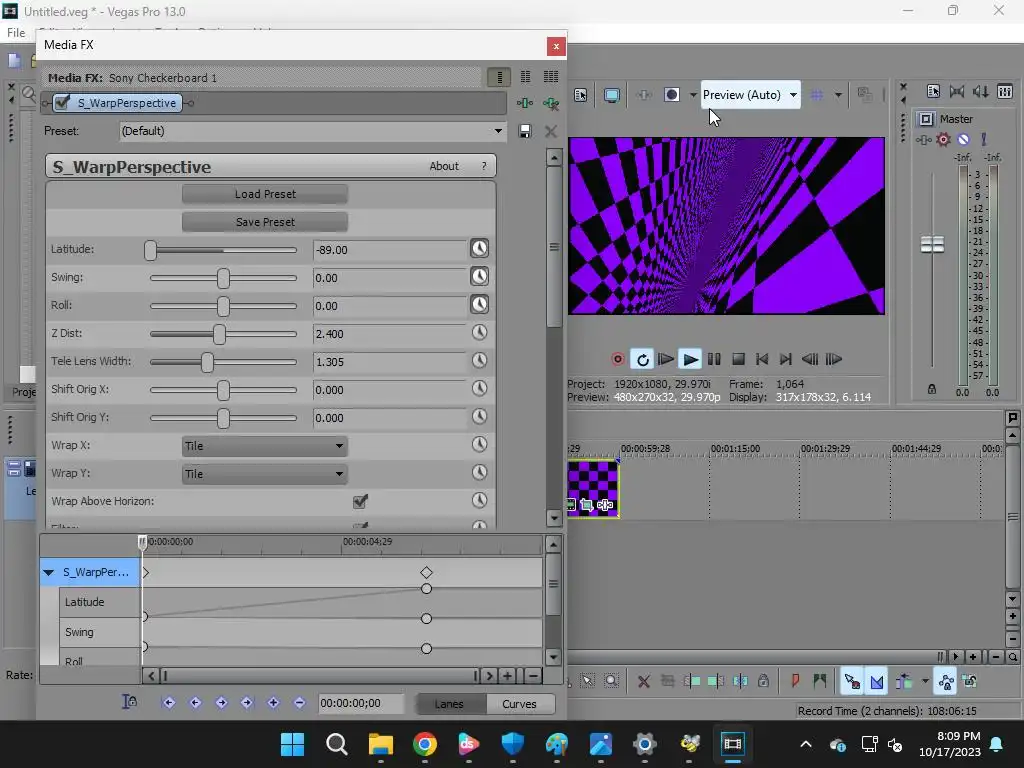Expand split-screen view dropdown arrow in preview
The width and height of the screenshot is (1024, 768).
(693, 95)
